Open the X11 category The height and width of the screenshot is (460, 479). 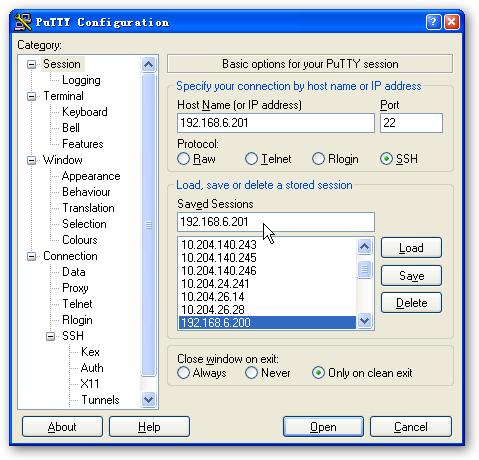pyautogui.click(x=90, y=384)
